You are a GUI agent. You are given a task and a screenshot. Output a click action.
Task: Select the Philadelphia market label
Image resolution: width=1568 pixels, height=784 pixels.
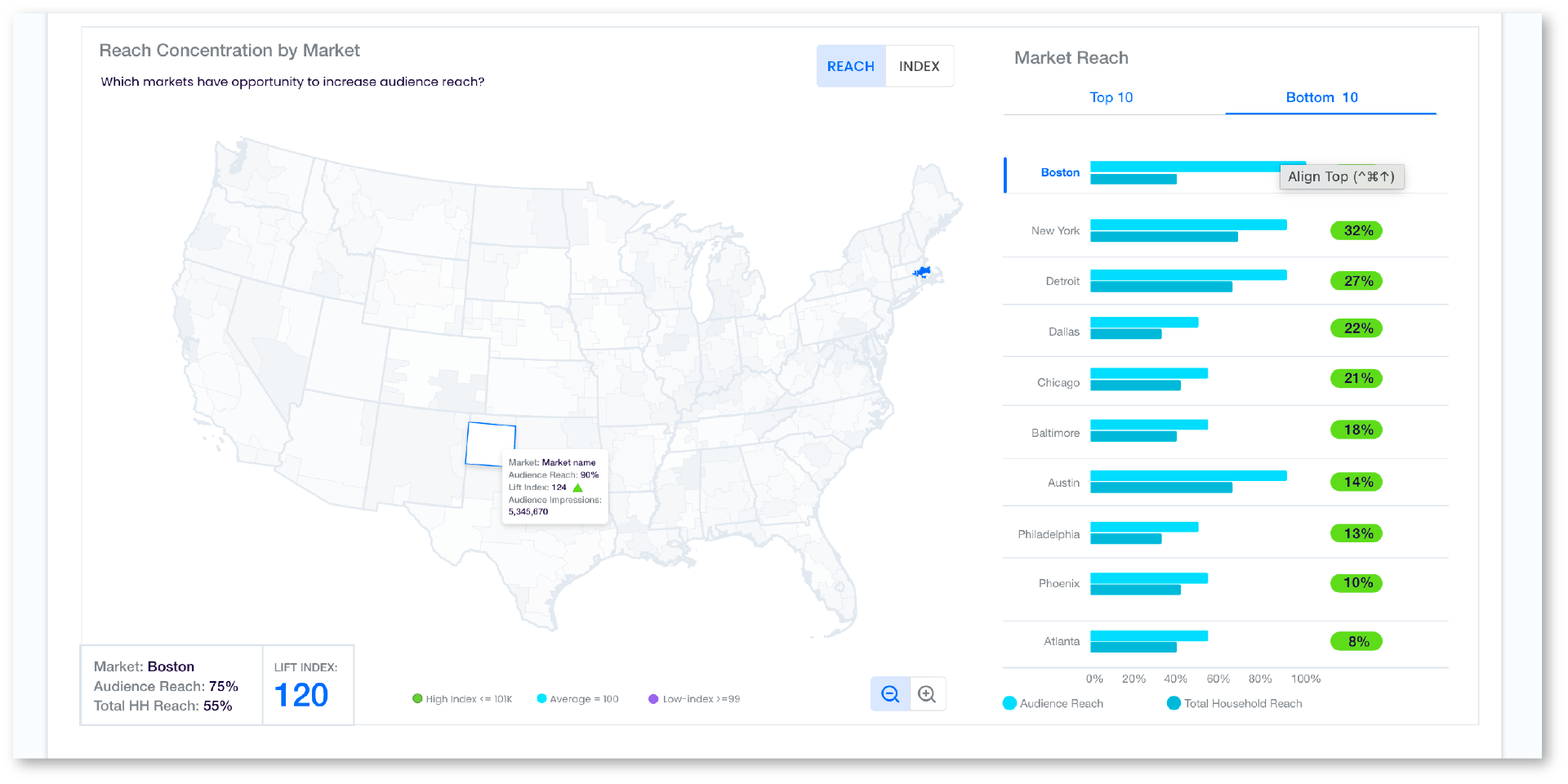coord(1049,534)
